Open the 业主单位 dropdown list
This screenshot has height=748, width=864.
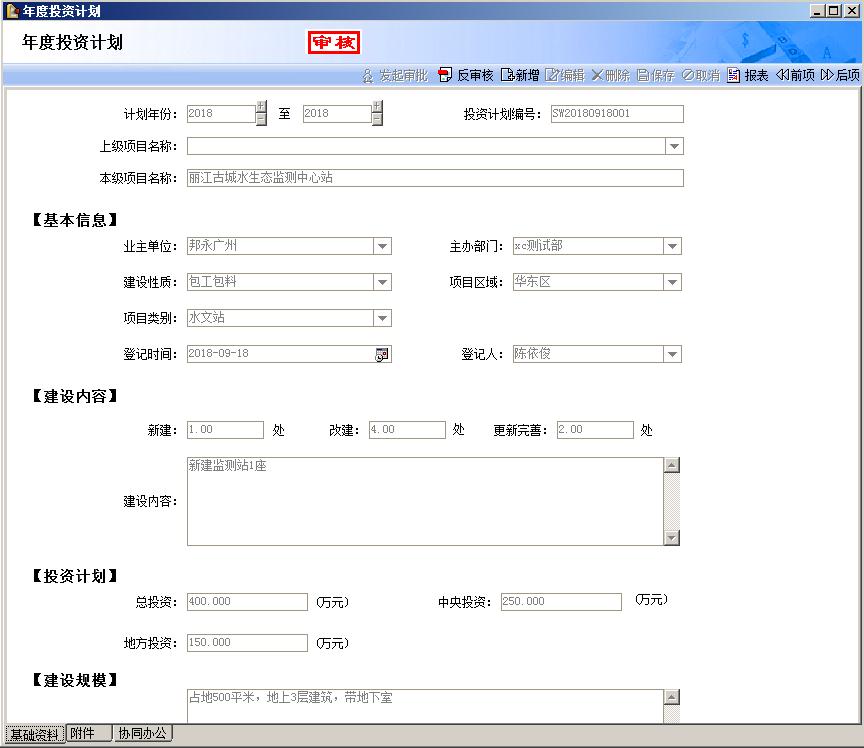(x=382, y=246)
